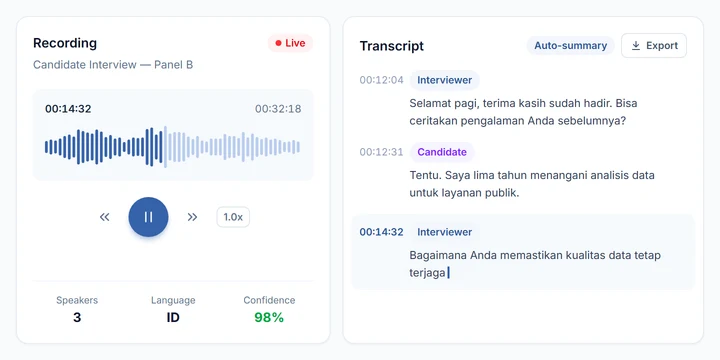Click the word 'terjaga' in live transcript
This screenshot has height=360, width=720.
(427, 273)
